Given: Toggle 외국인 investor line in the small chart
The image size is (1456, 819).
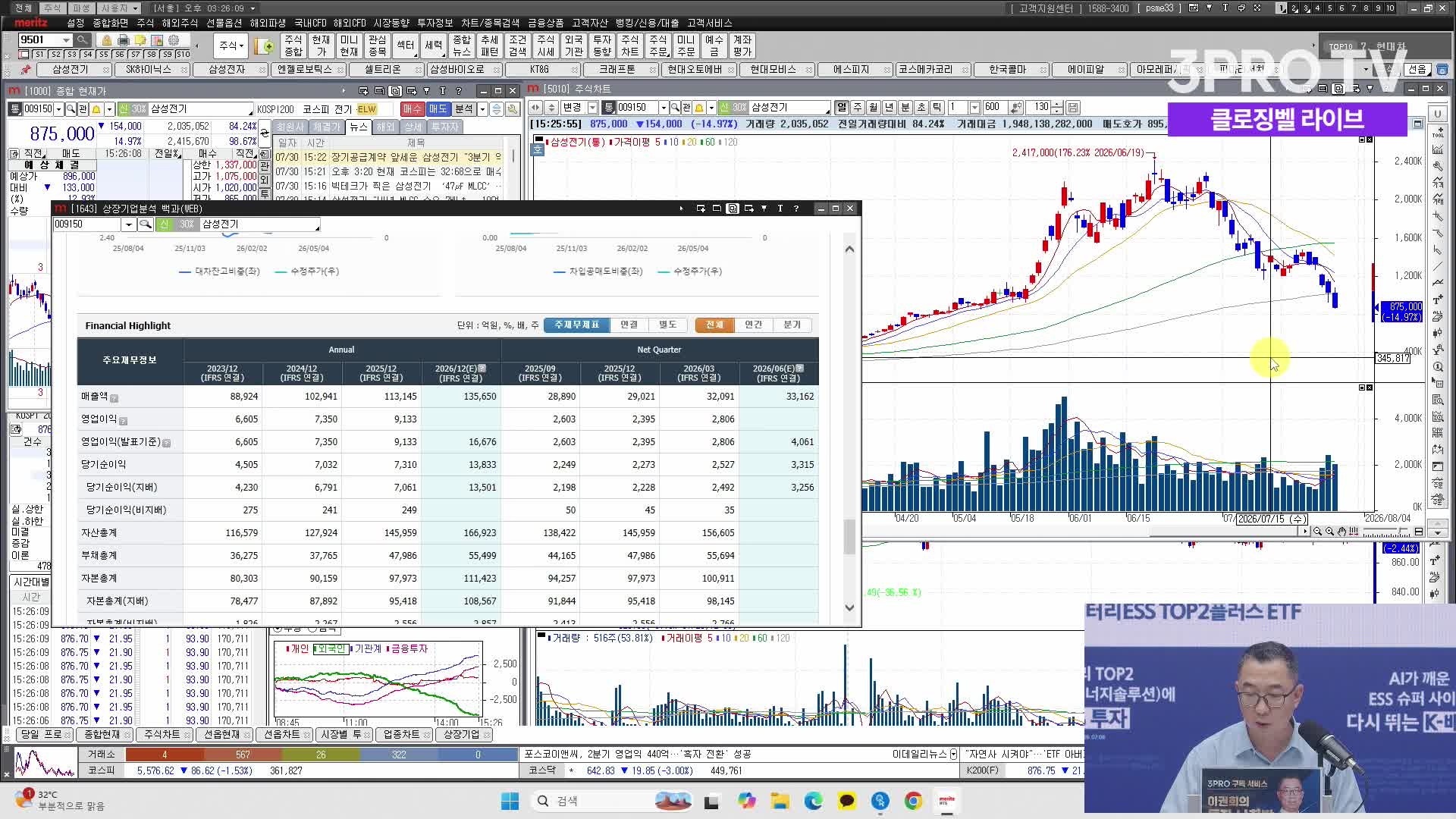Looking at the screenshot, I should click(330, 649).
